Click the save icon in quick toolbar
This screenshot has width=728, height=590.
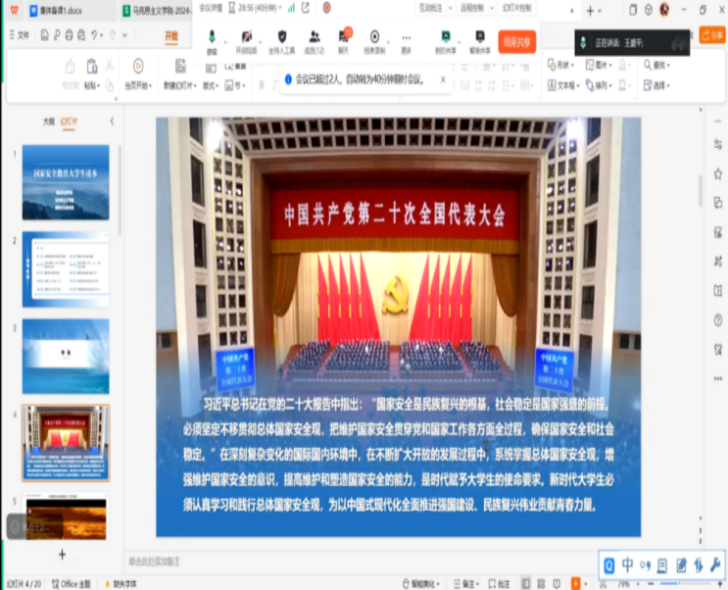(45, 35)
